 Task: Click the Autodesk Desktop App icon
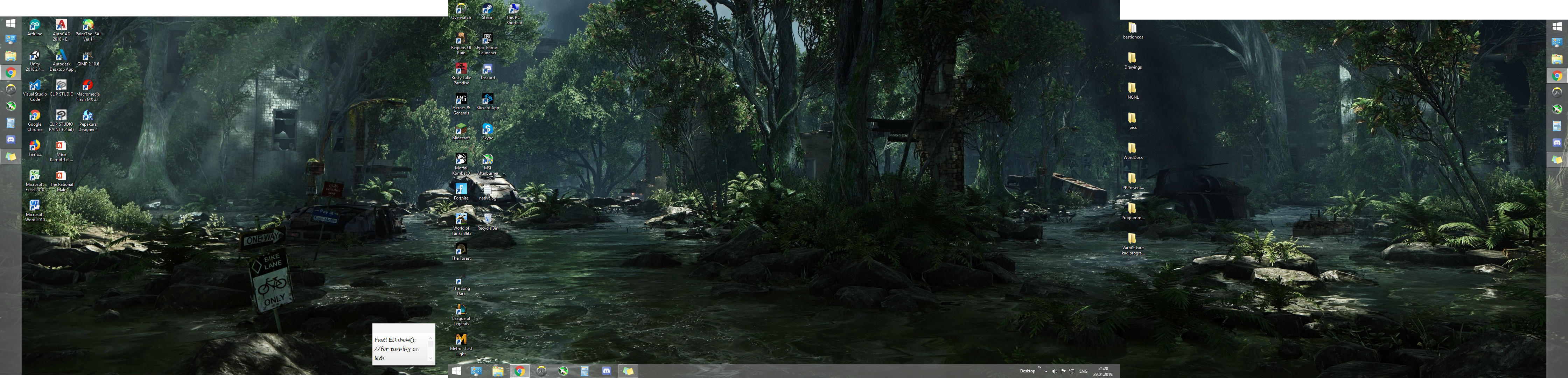62,60
